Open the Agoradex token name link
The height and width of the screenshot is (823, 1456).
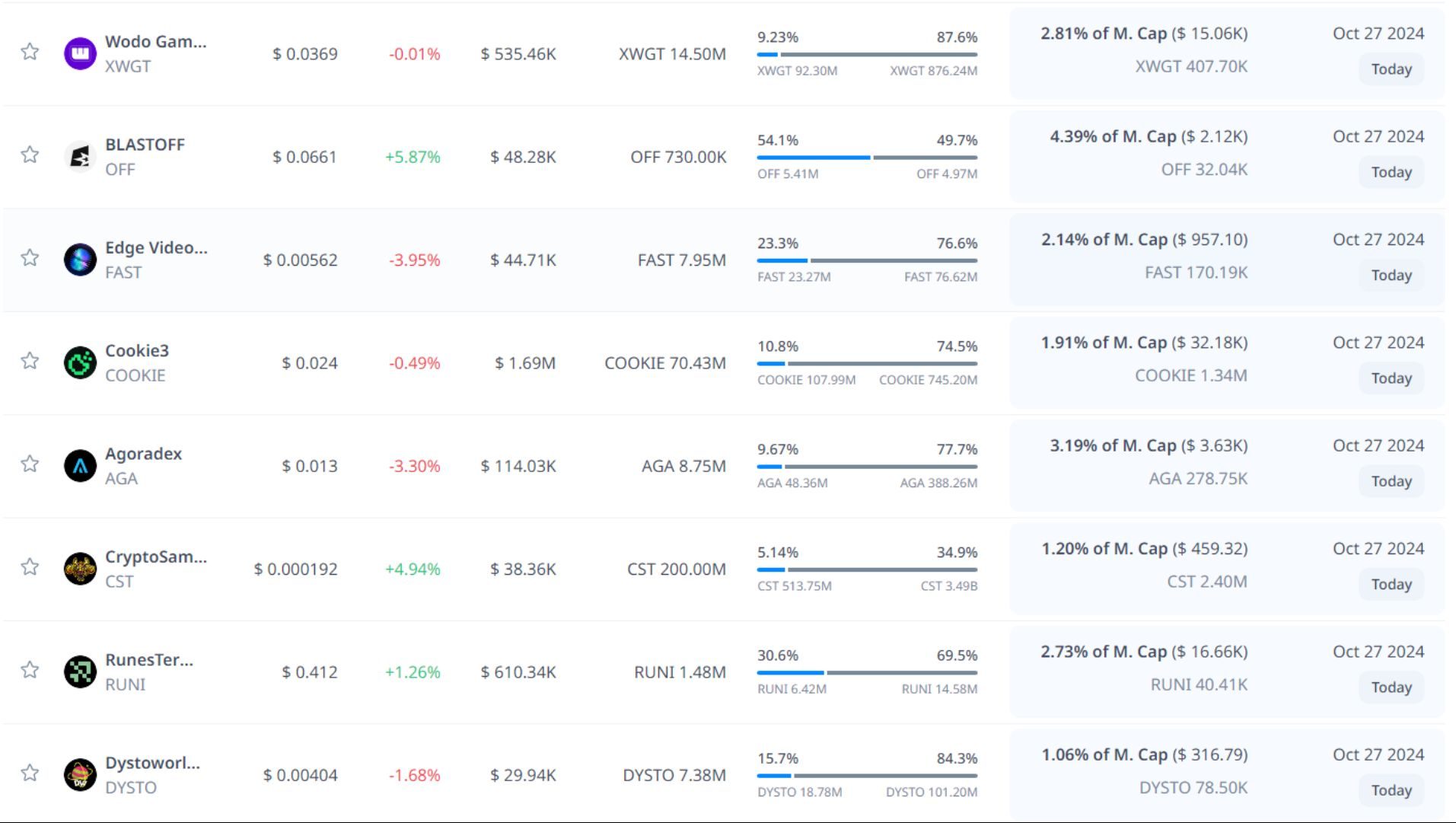click(143, 454)
